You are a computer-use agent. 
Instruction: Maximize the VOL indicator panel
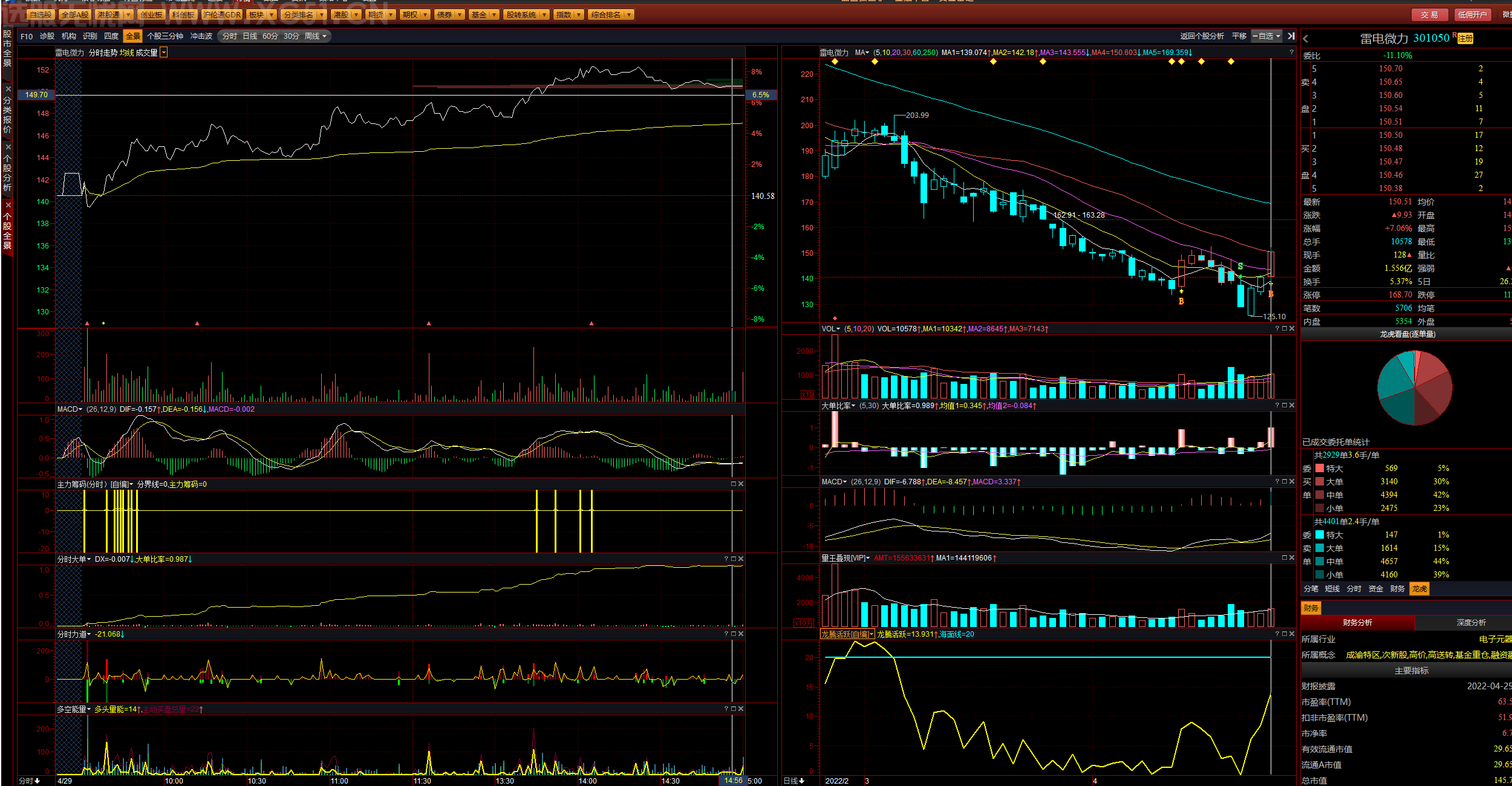point(1285,329)
